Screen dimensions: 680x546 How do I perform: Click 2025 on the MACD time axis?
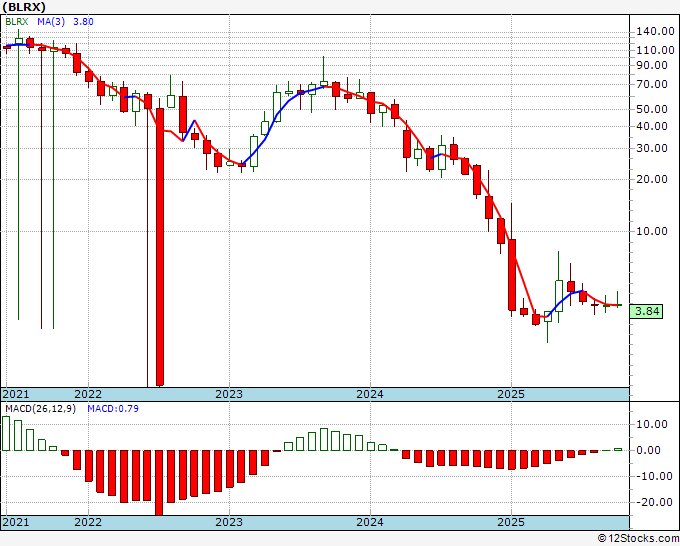511,522
